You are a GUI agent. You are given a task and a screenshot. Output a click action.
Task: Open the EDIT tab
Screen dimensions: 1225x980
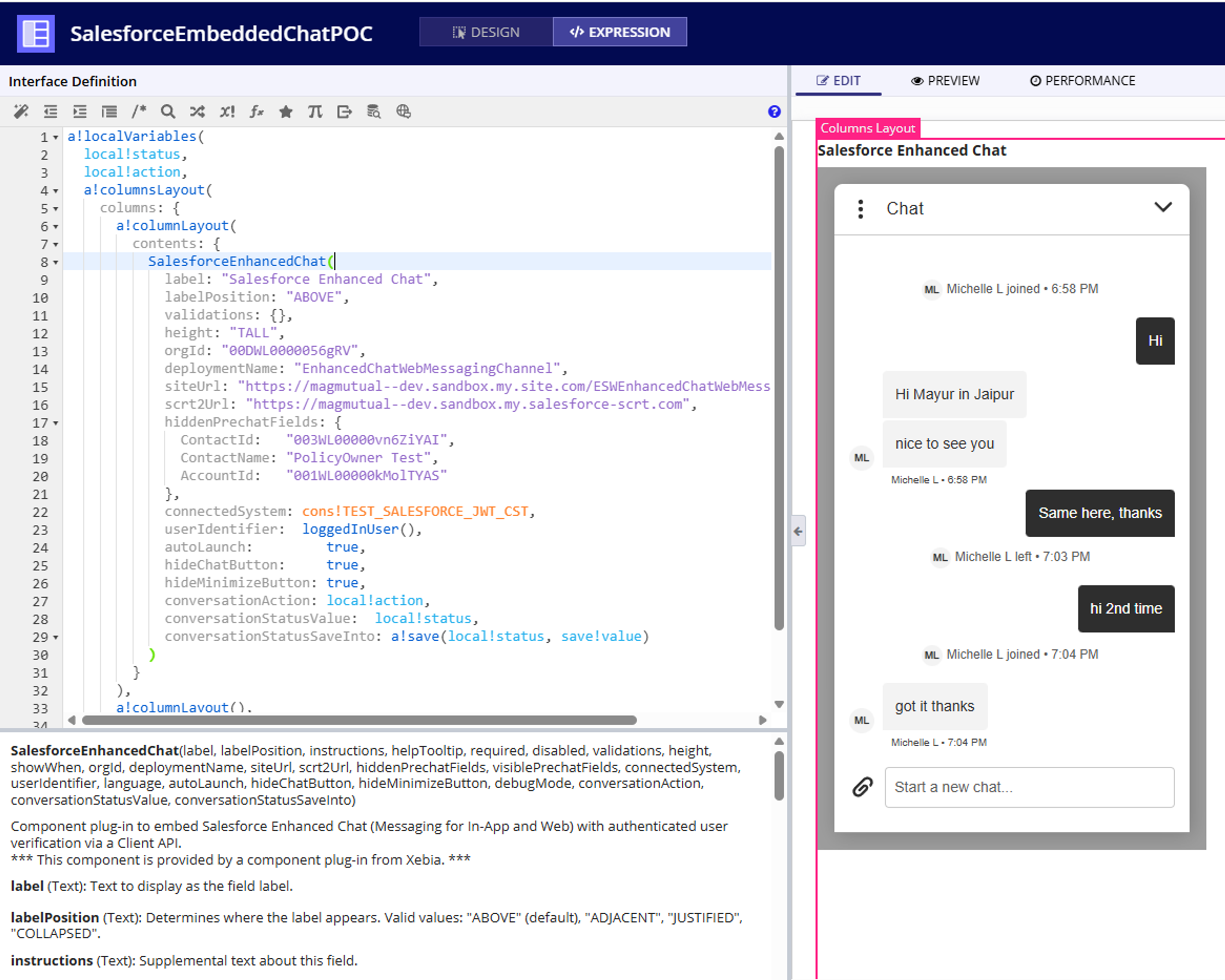(x=839, y=81)
